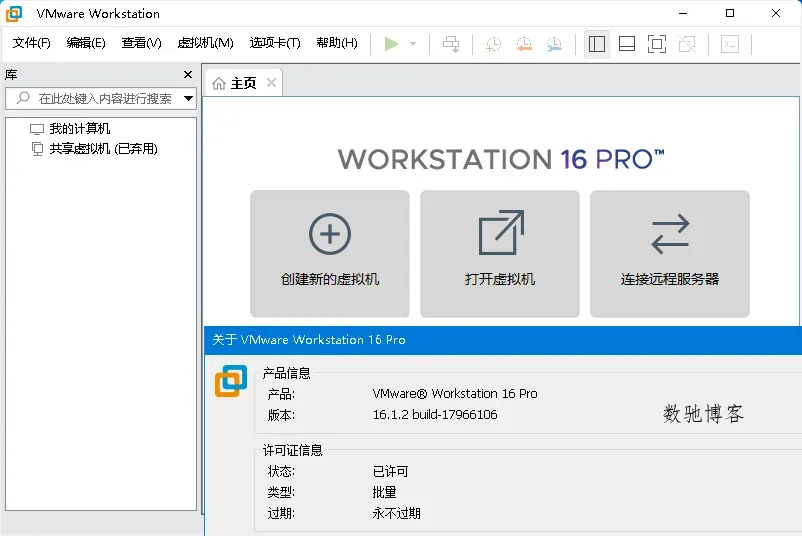
Task: Toggle the thumbnail bar view icon
Action: [627, 44]
